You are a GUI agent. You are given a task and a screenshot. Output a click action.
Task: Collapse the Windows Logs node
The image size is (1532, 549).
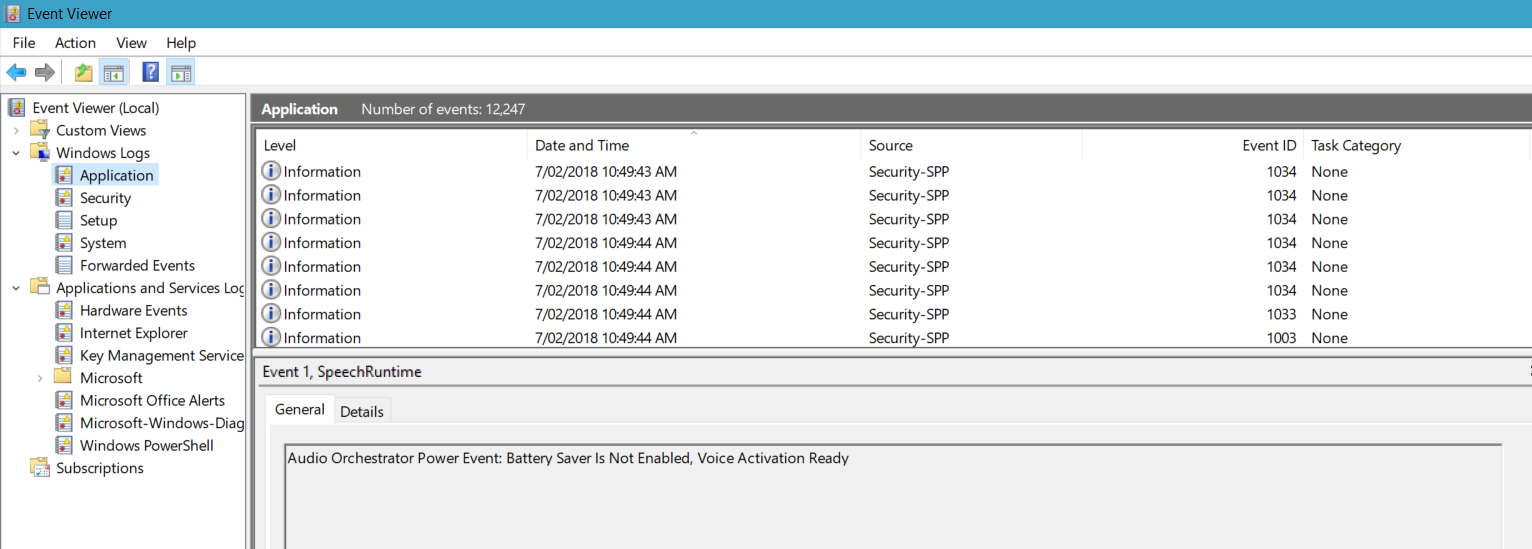(16, 153)
